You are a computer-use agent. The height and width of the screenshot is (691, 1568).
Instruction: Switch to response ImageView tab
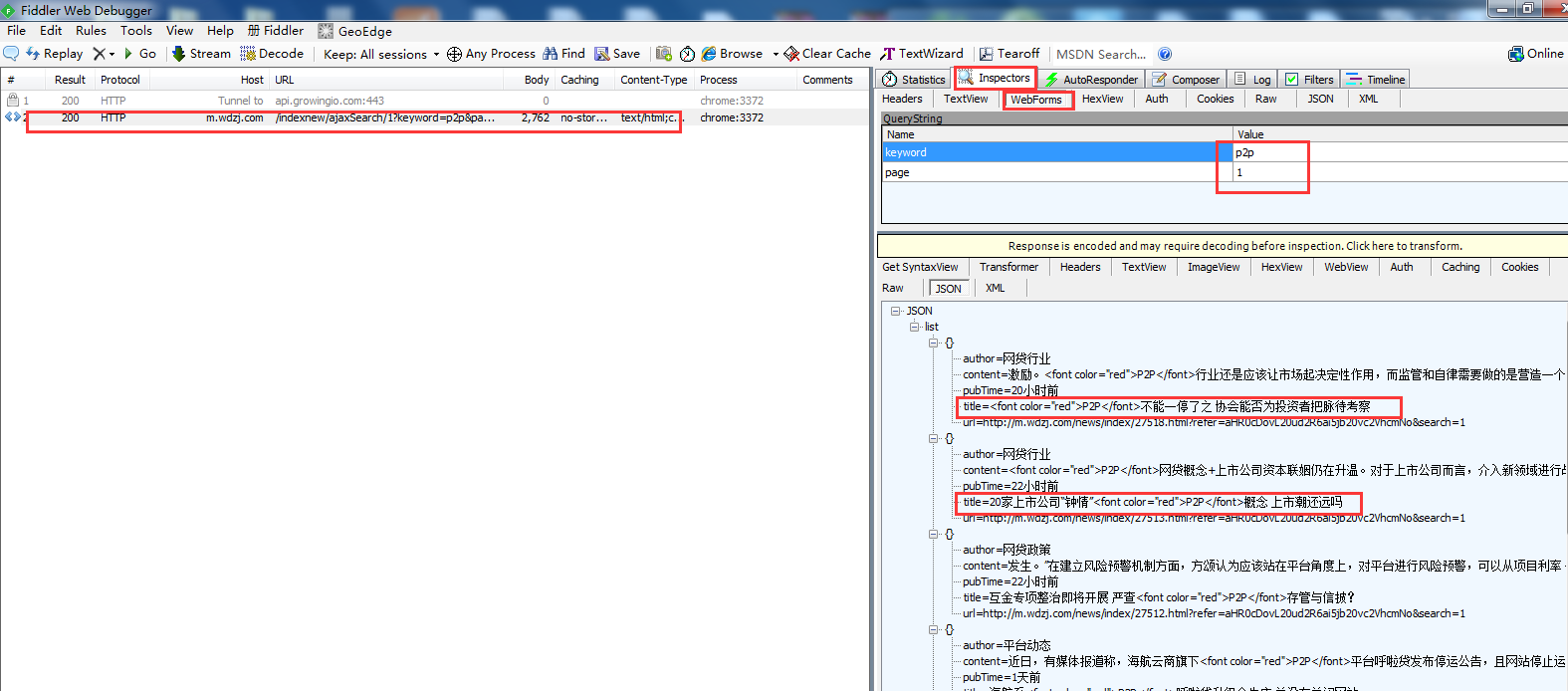(x=1213, y=267)
